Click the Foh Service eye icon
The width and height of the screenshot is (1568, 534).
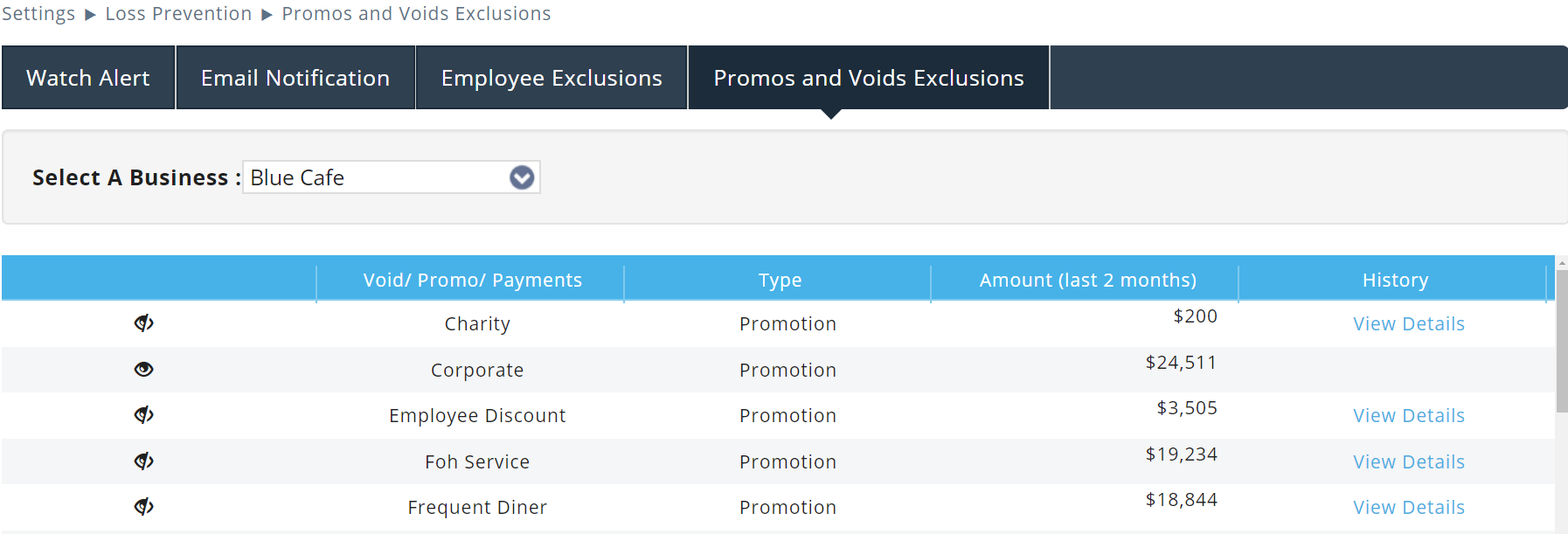pos(144,461)
